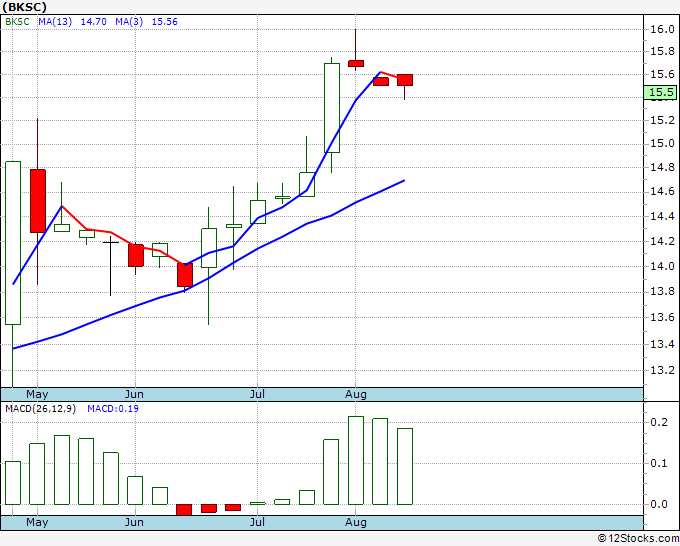Click the MACD(26,12,9) indicator label
The width and height of the screenshot is (680, 546).
[40, 409]
